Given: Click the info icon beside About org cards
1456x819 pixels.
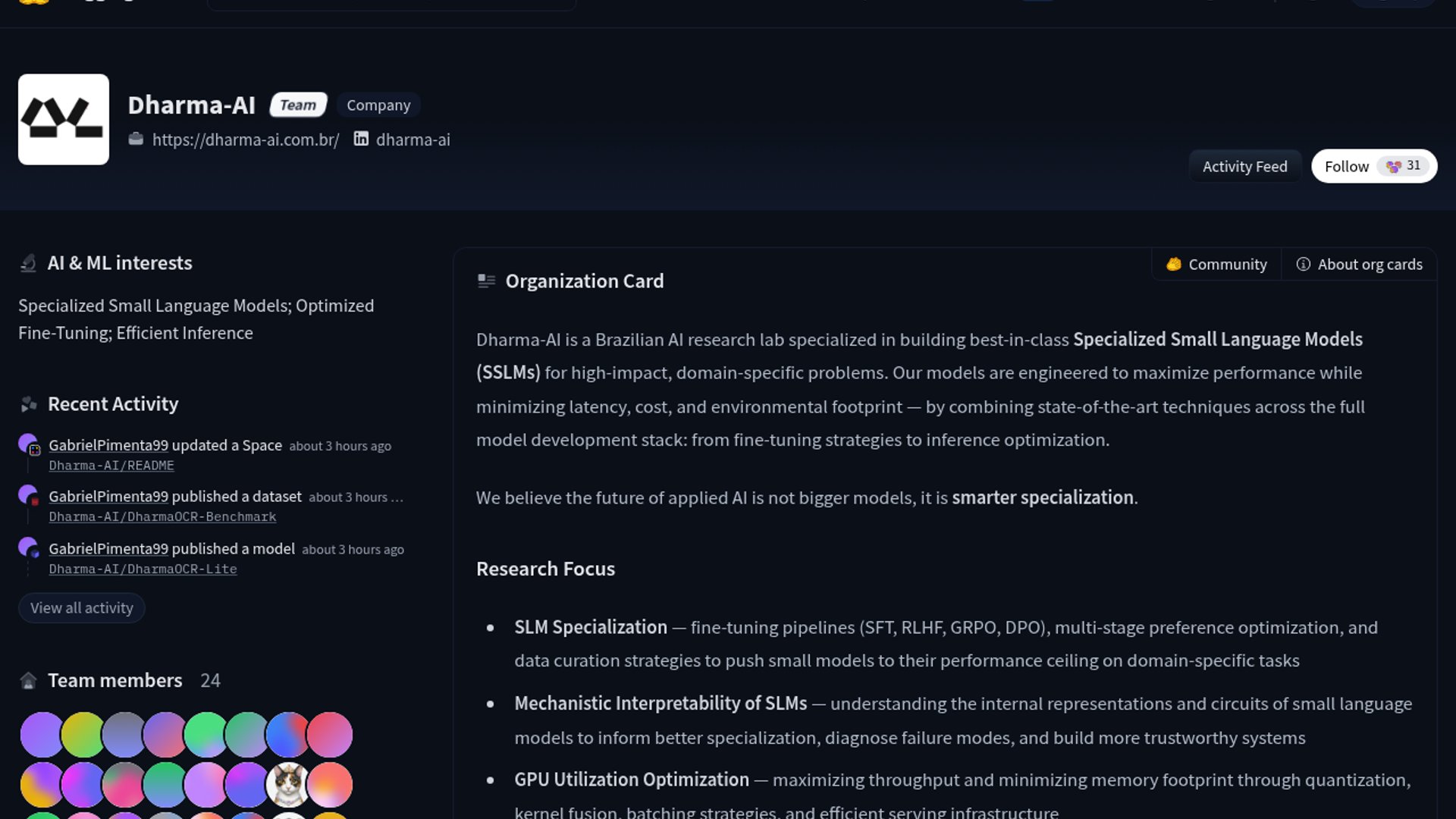Looking at the screenshot, I should 1303,264.
